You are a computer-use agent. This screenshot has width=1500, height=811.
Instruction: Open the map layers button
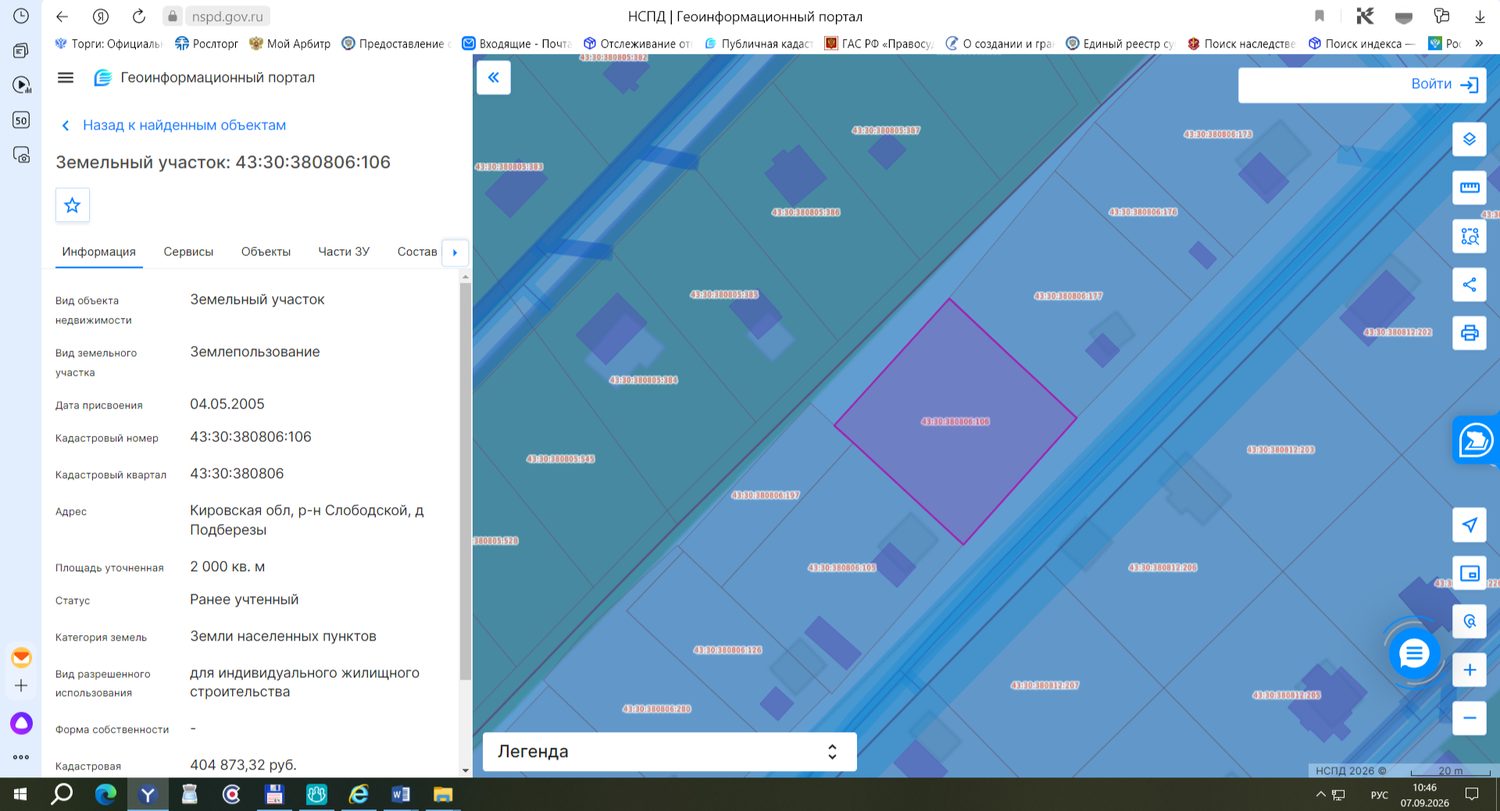(x=1469, y=139)
